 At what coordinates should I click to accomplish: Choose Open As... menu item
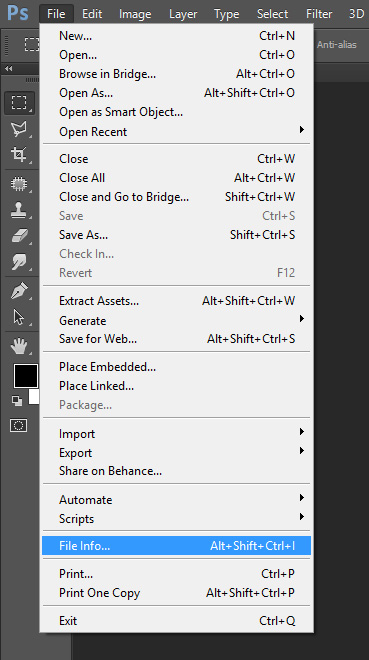[177, 93]
